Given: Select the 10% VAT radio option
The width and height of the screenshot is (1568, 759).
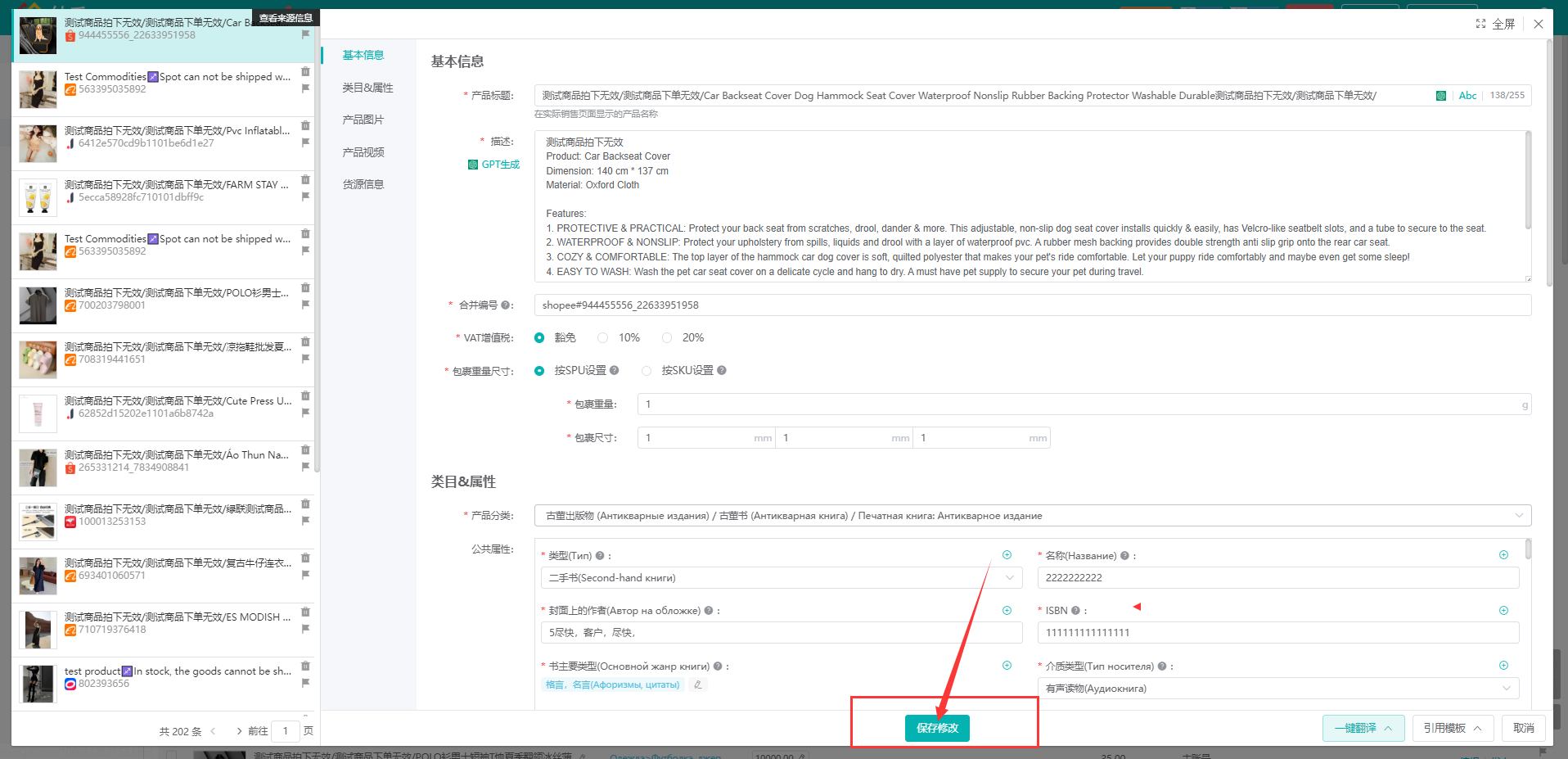Looking at the screenshot, I should [x=603, y=338].
